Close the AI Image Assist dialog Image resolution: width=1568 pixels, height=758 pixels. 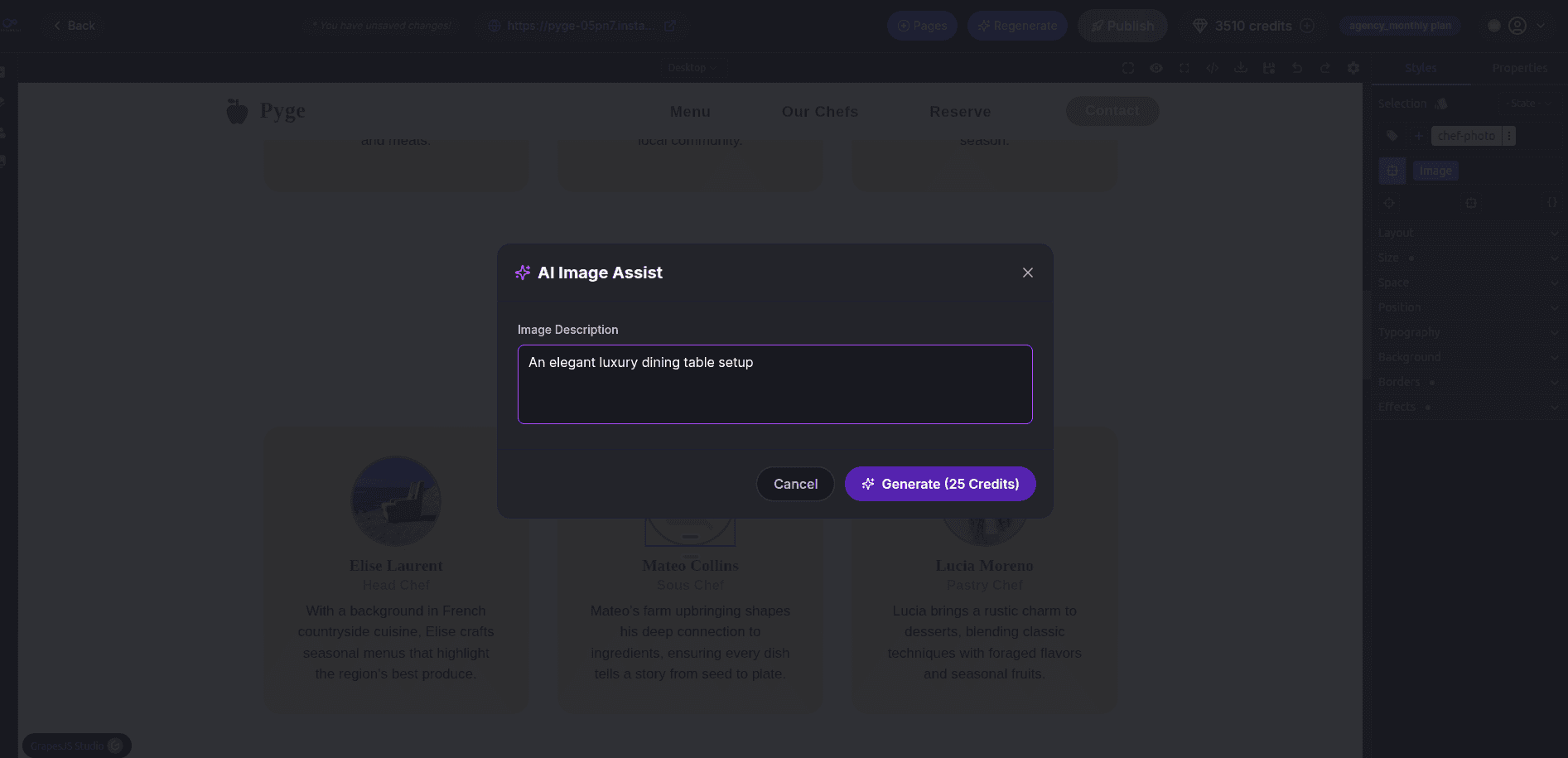[1027, 273]
